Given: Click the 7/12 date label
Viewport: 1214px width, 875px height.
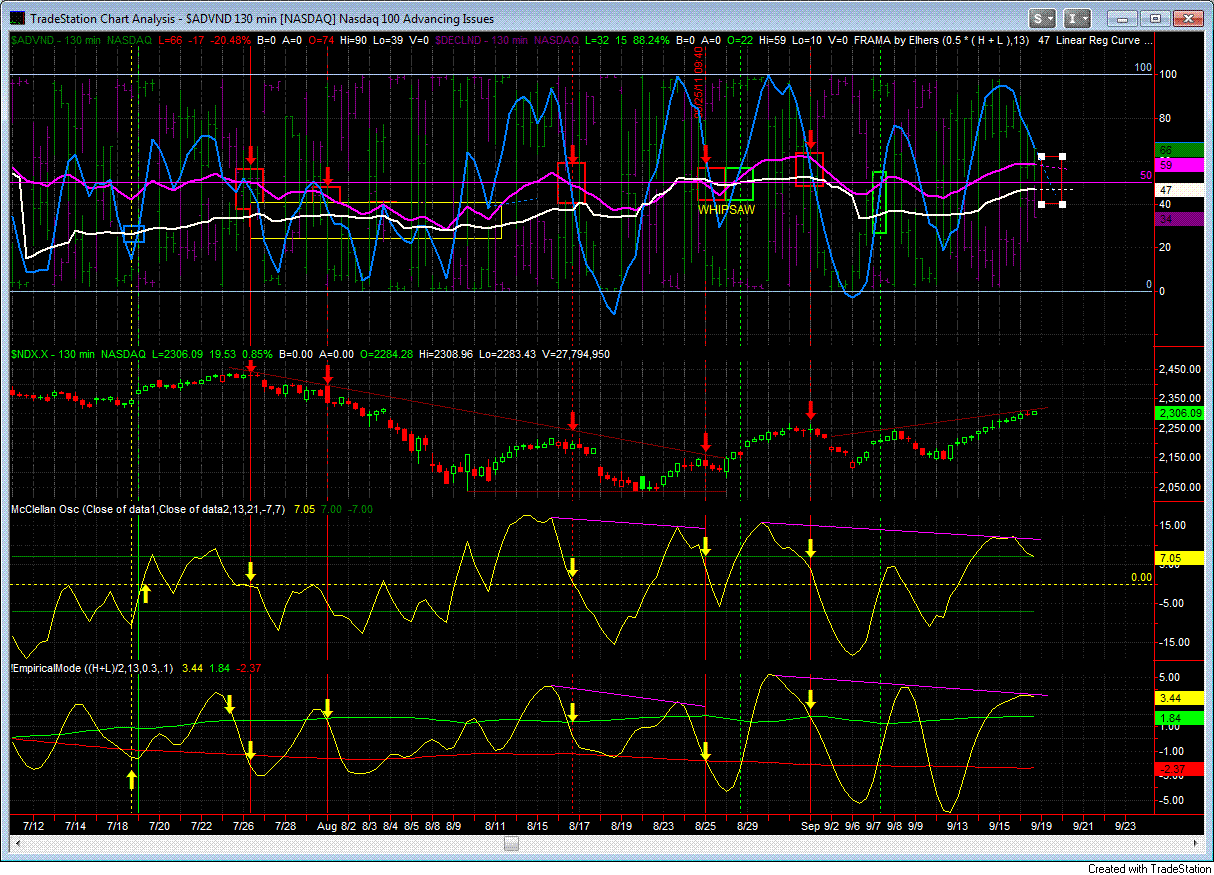Looking at the screenshot, I should (x=33, y=827).
